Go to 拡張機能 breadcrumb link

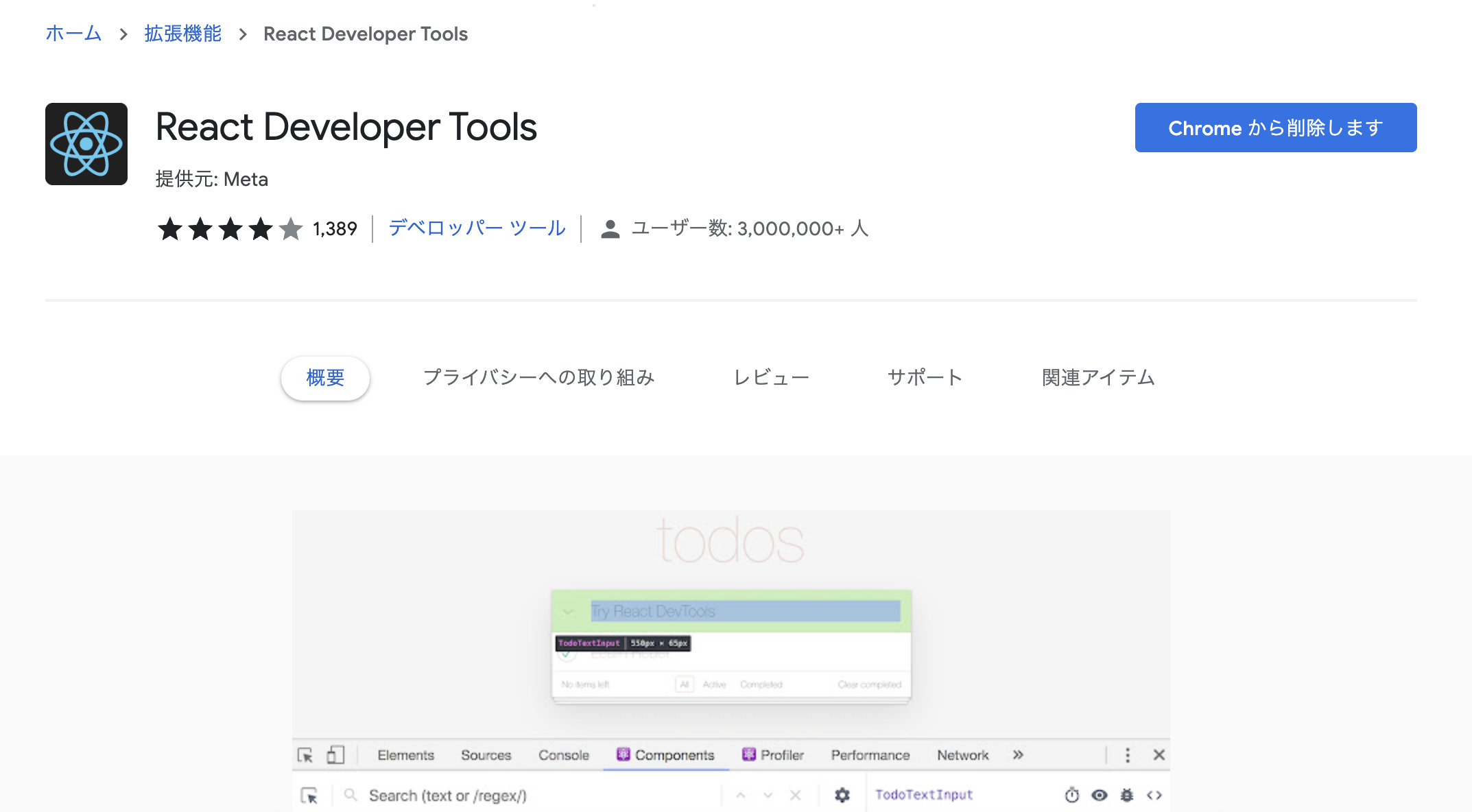pyautogui.click(x=182, y=34)
